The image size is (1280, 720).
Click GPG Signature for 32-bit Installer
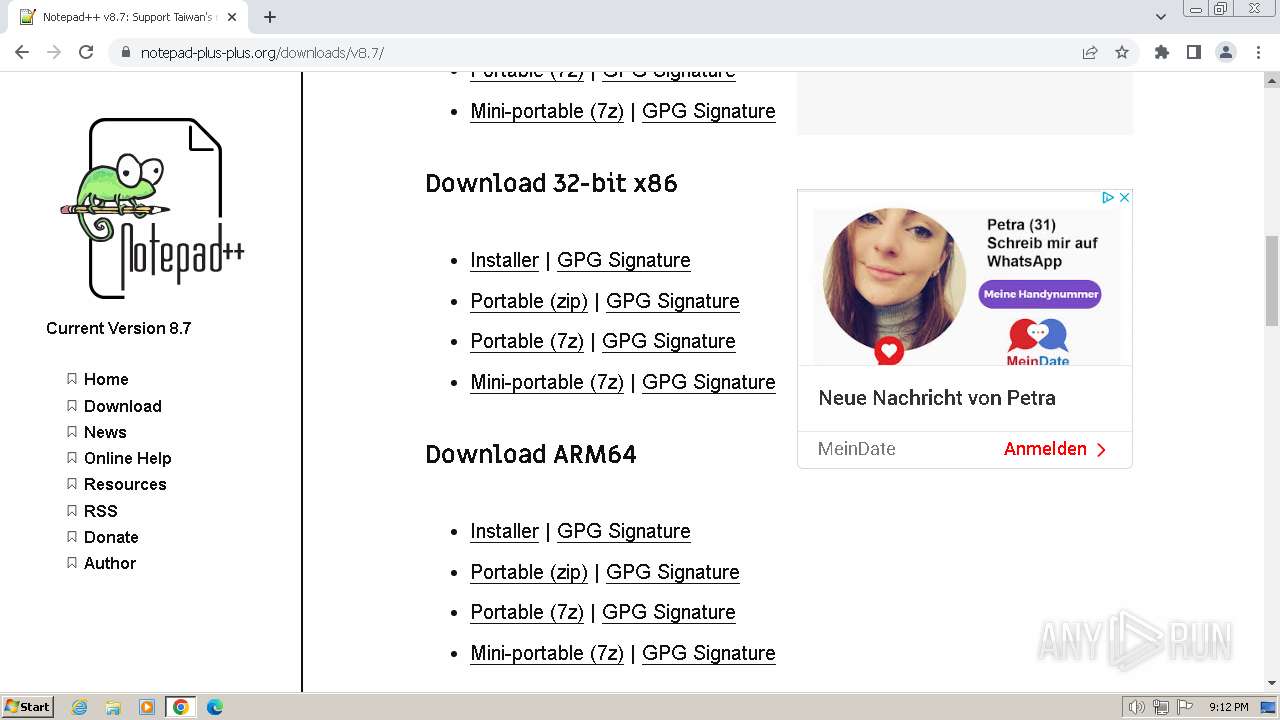coord(624,260)
